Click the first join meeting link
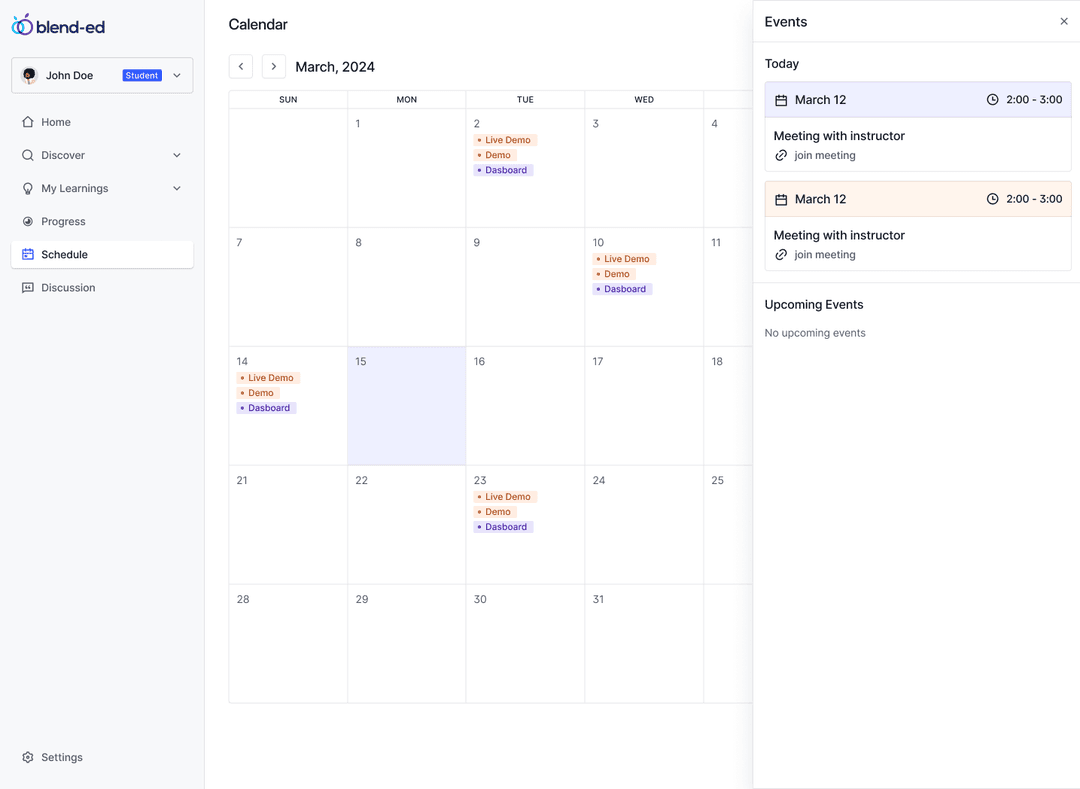Screen dimensions: 1080x789 824,155
